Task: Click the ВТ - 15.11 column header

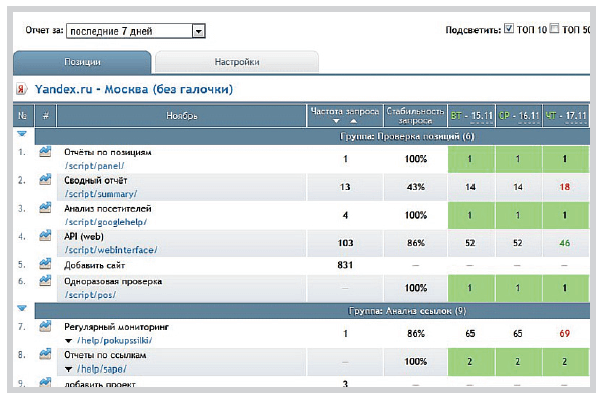Action: [x=471, y=116]
